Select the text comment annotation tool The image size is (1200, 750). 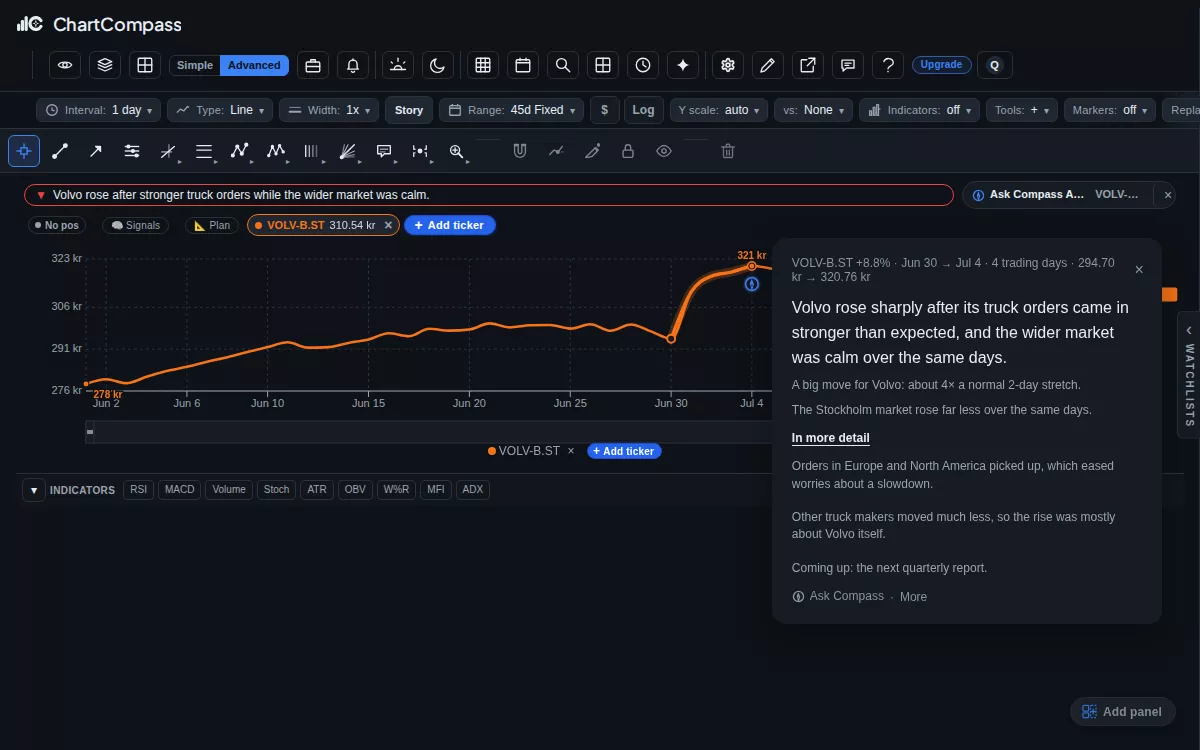coord(384,151)
